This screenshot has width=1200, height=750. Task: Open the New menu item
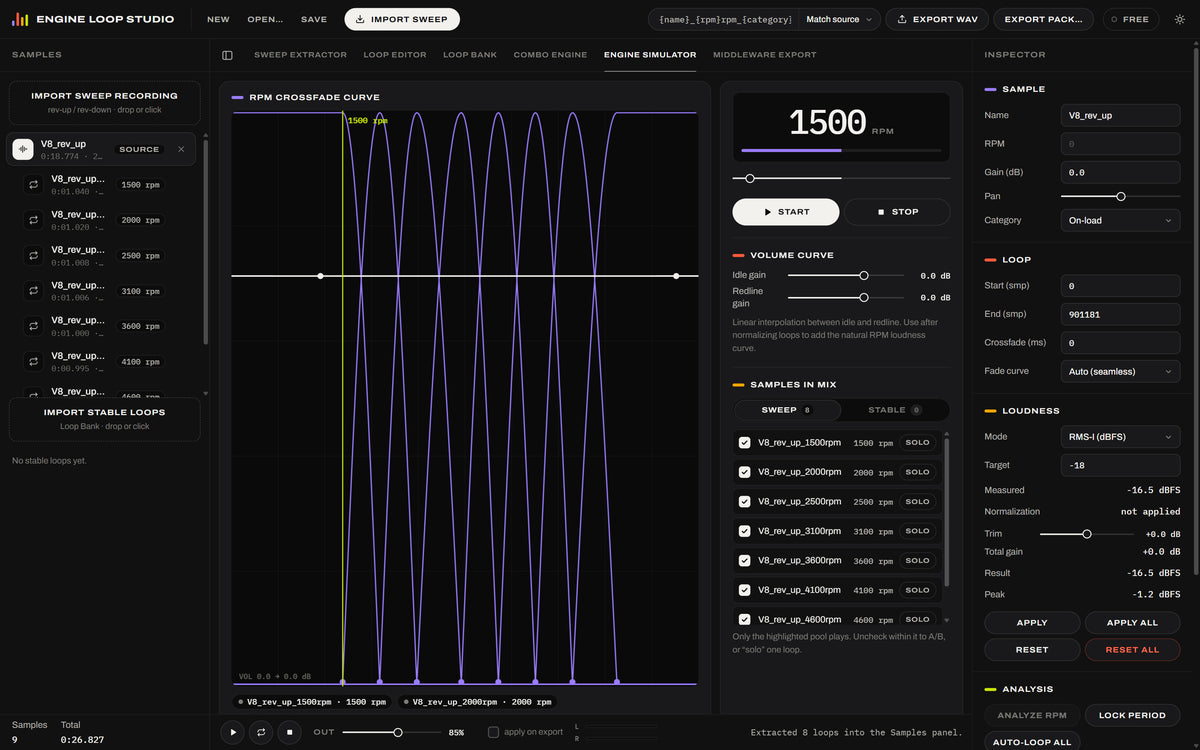pos(218,19)
